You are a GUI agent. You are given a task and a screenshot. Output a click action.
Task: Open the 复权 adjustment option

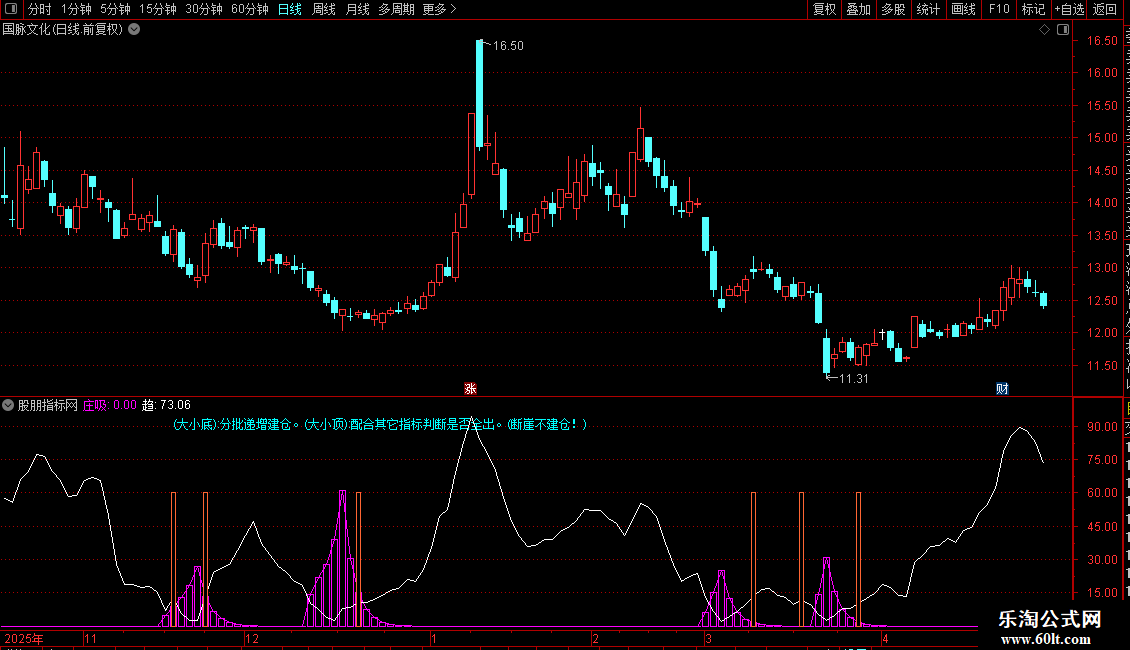point(824,9)
